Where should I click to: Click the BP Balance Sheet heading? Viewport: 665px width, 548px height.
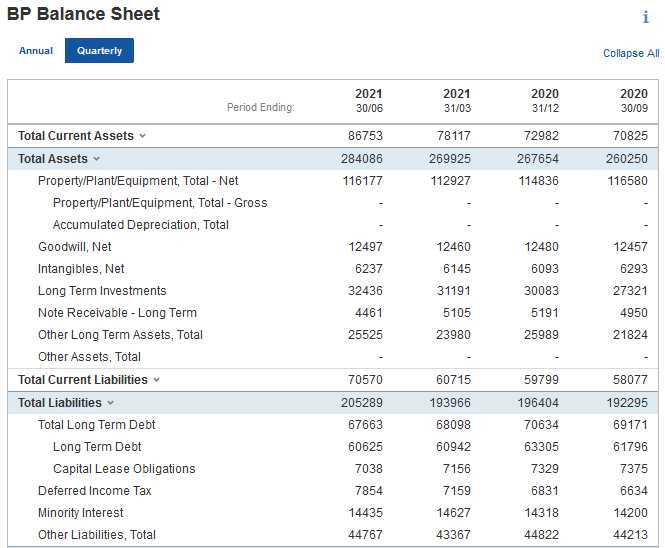click(x=83, y=15)
